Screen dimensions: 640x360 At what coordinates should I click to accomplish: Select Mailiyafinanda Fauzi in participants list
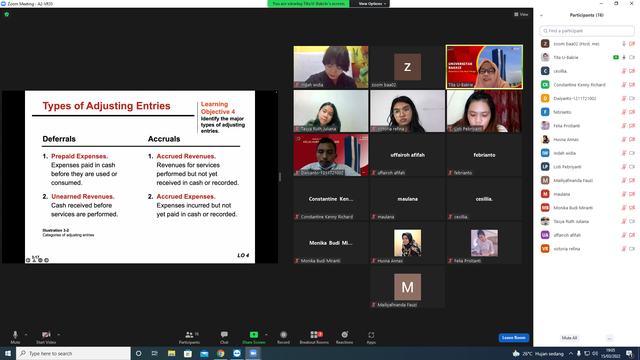[587, 180]
